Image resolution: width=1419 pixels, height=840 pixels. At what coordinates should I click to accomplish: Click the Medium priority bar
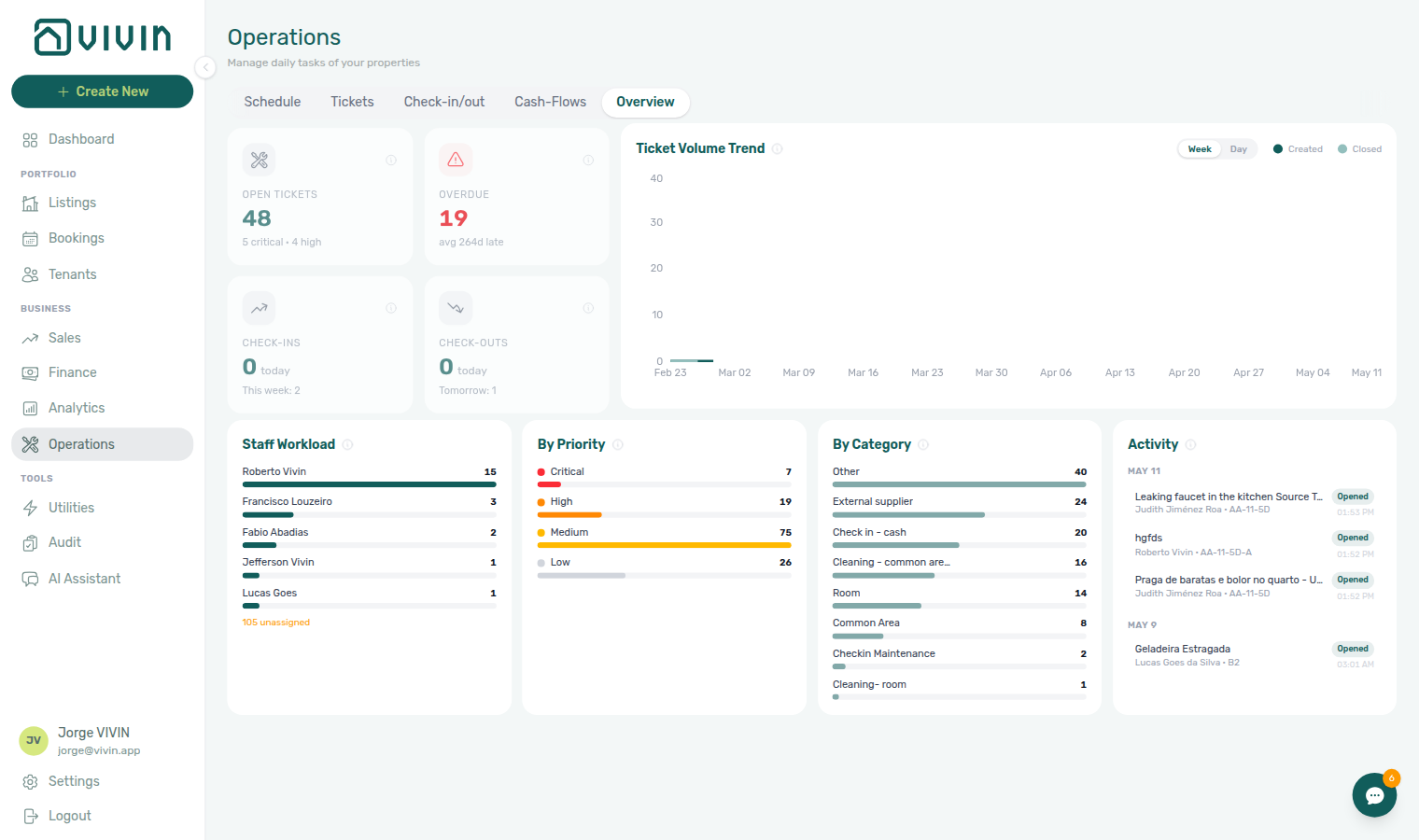tap(664, 545)
